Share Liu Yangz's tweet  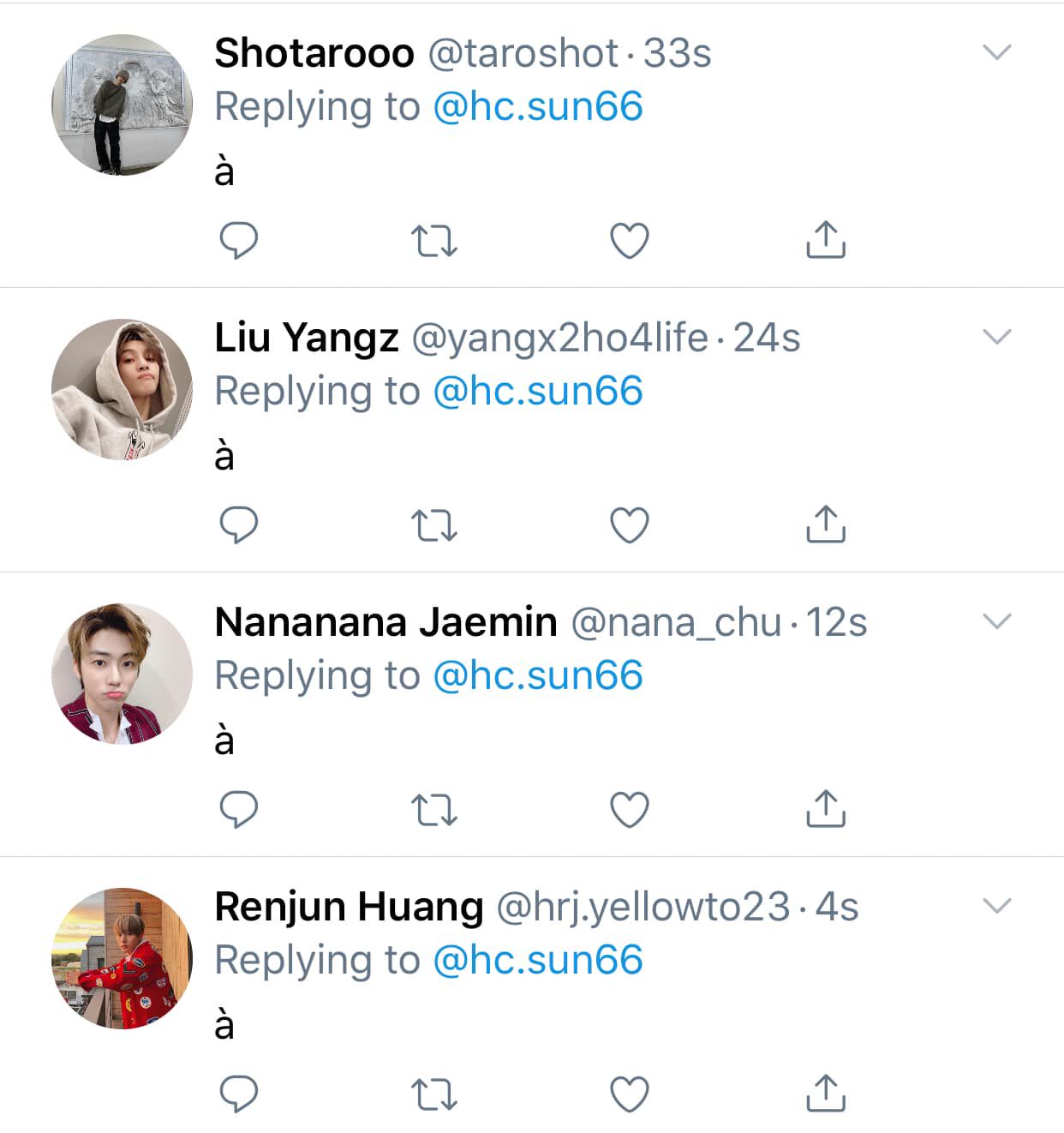(x=826, y=525)
